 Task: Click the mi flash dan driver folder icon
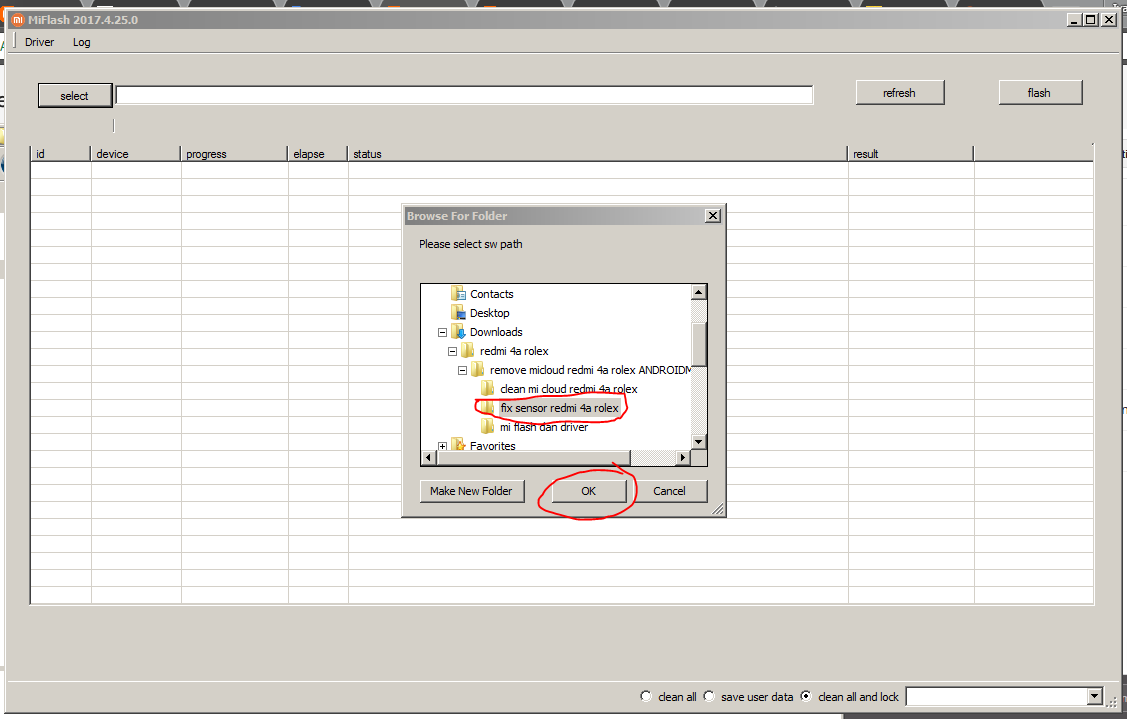pyautogui.click(x=488, y=426)
